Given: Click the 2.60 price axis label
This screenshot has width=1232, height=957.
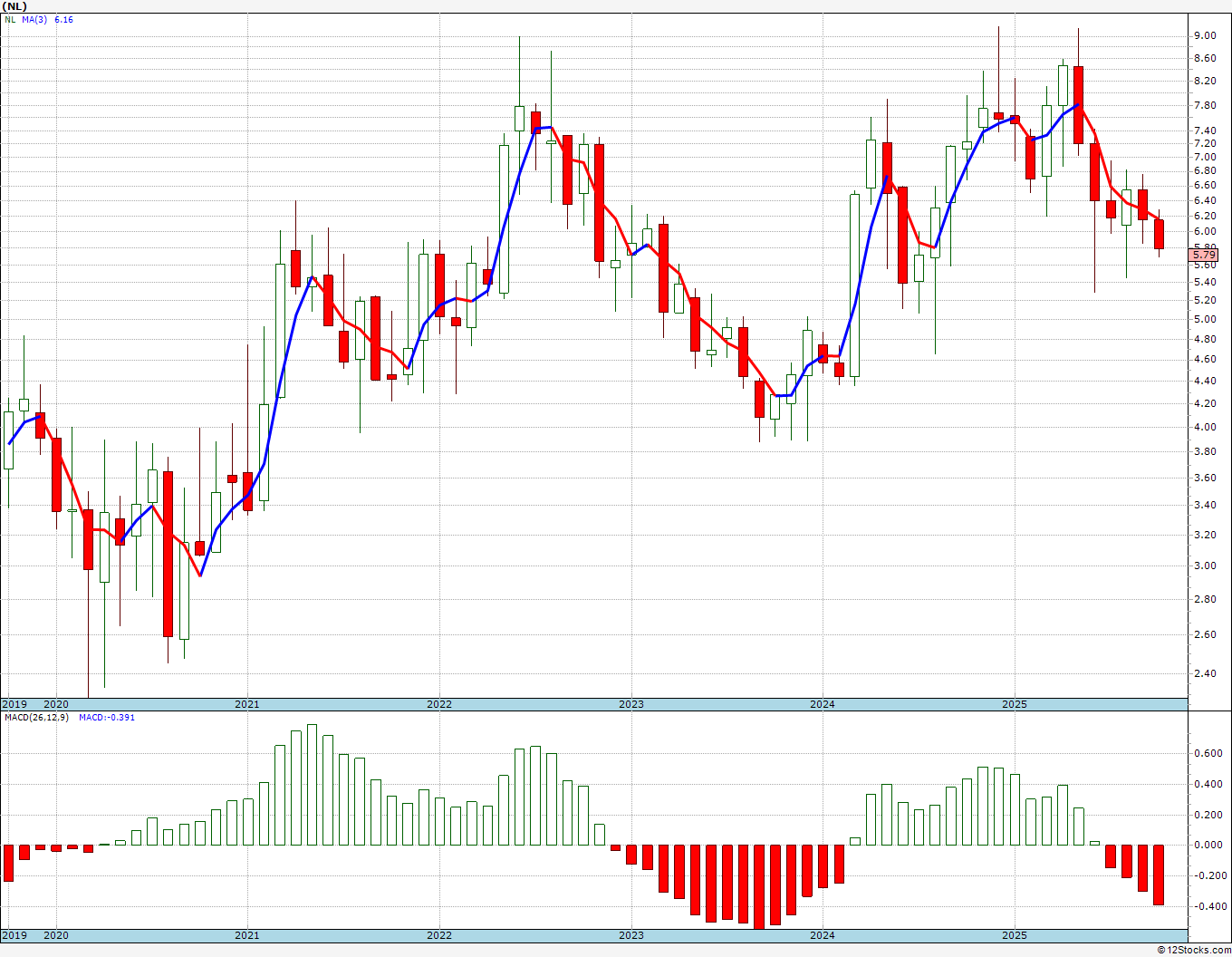Looking at the screenshot, I should click(x=1205, y=634).
